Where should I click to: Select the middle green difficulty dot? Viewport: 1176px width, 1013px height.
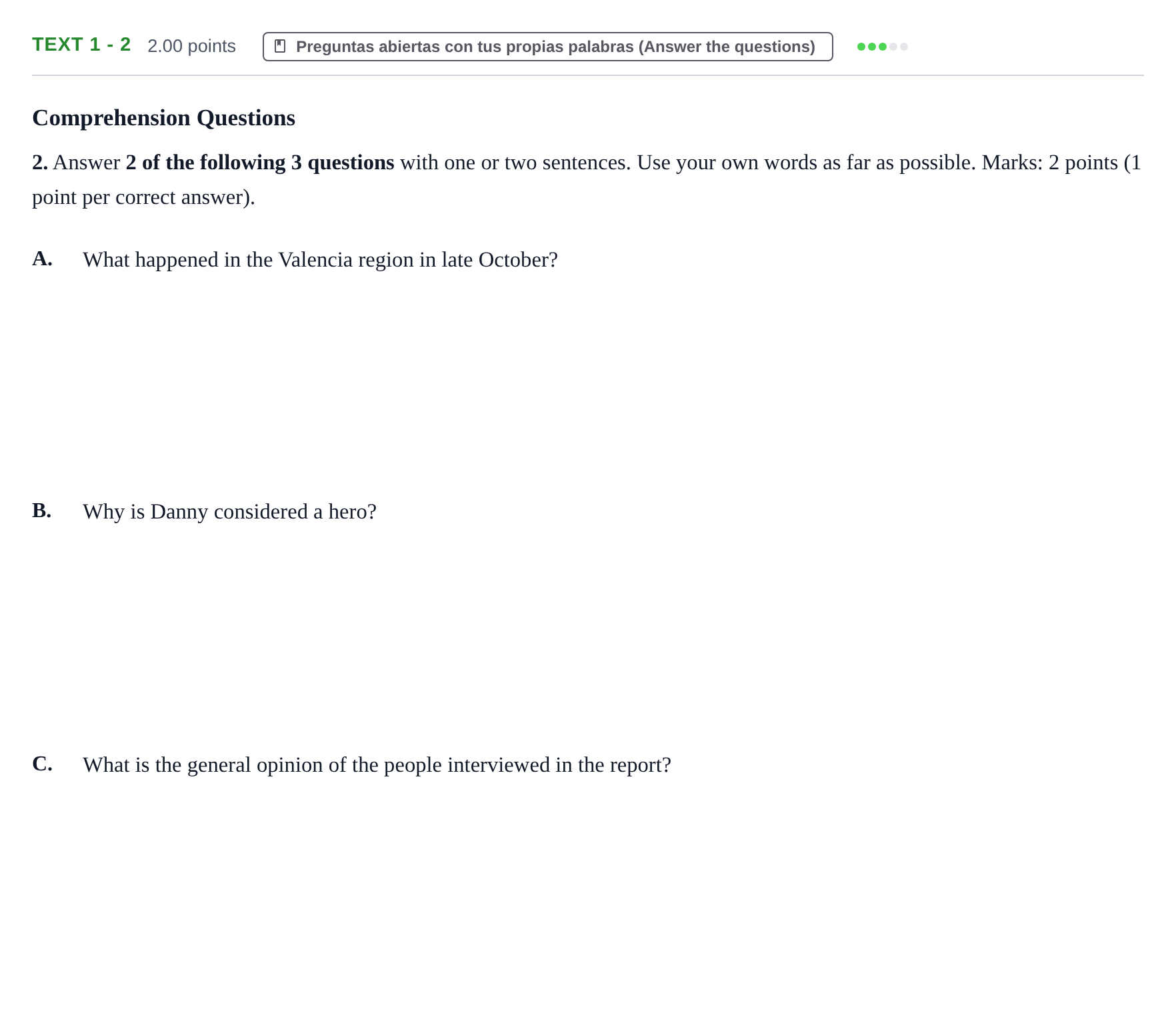[x=872, y=47]
